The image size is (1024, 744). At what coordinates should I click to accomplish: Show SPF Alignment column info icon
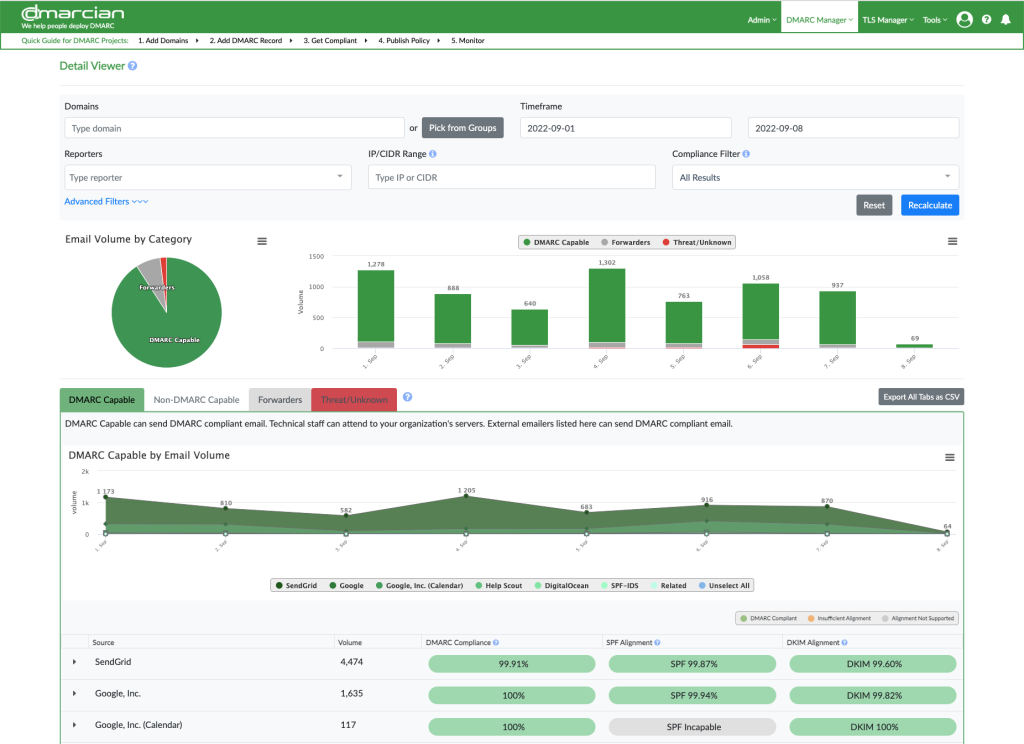pyautogui.click(x=658, y=643)
